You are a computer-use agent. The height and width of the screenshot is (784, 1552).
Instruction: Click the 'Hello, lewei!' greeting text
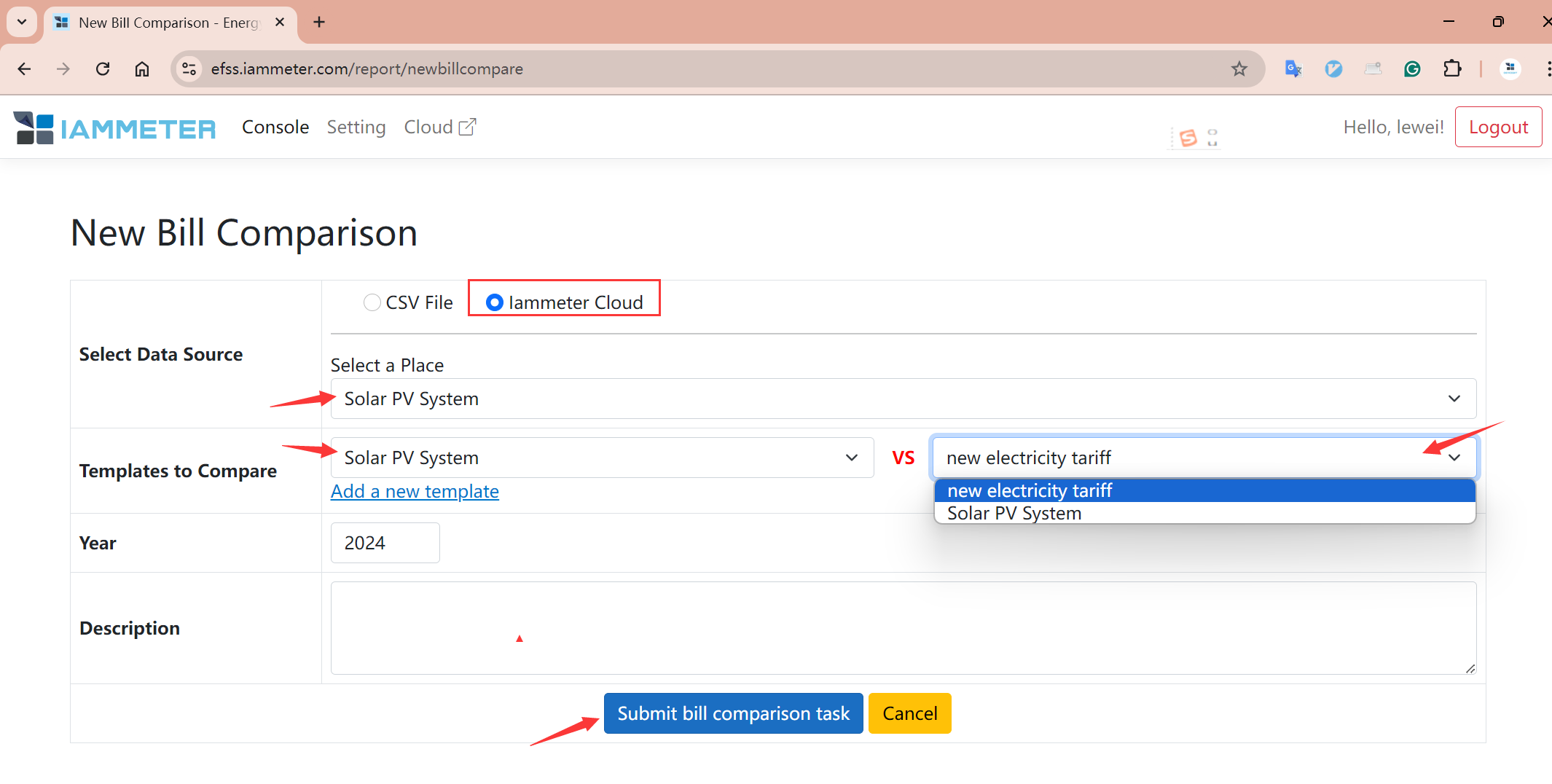[x=1393, y=127]
